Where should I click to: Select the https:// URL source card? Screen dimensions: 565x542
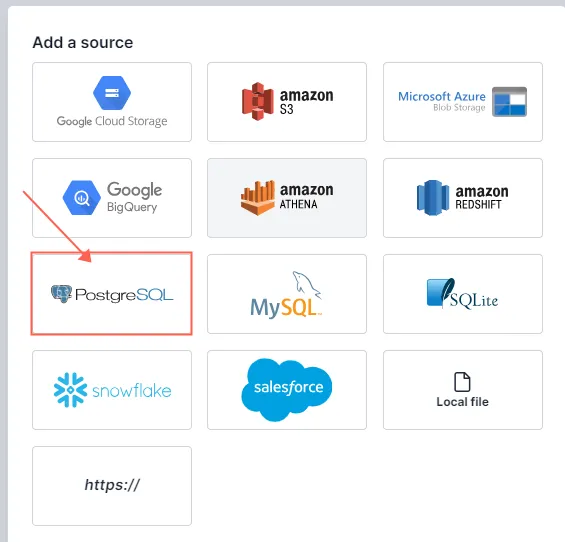pos(112,486)
